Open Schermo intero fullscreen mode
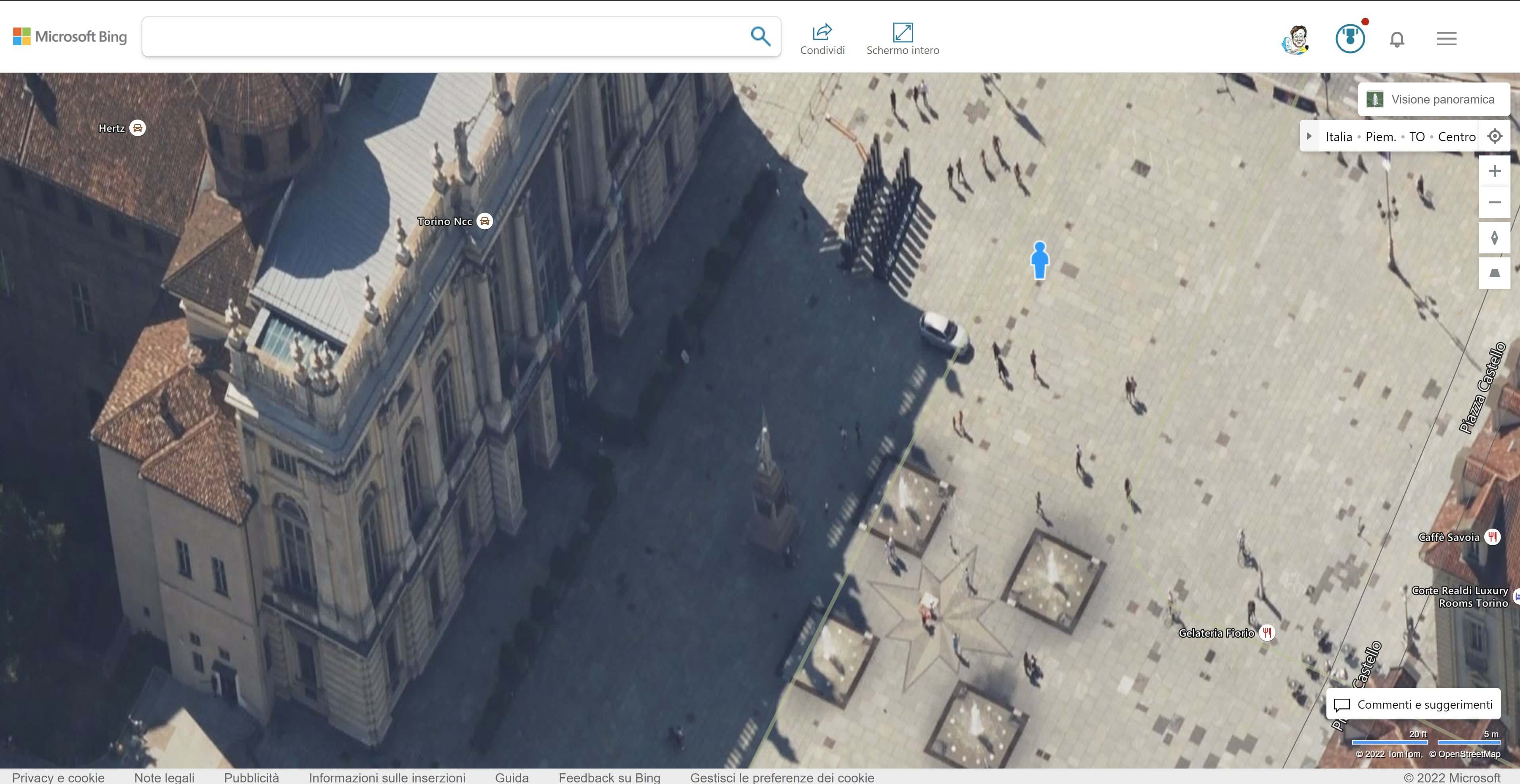The height and width of the screenshot is (784, 1520). [902, 33]
